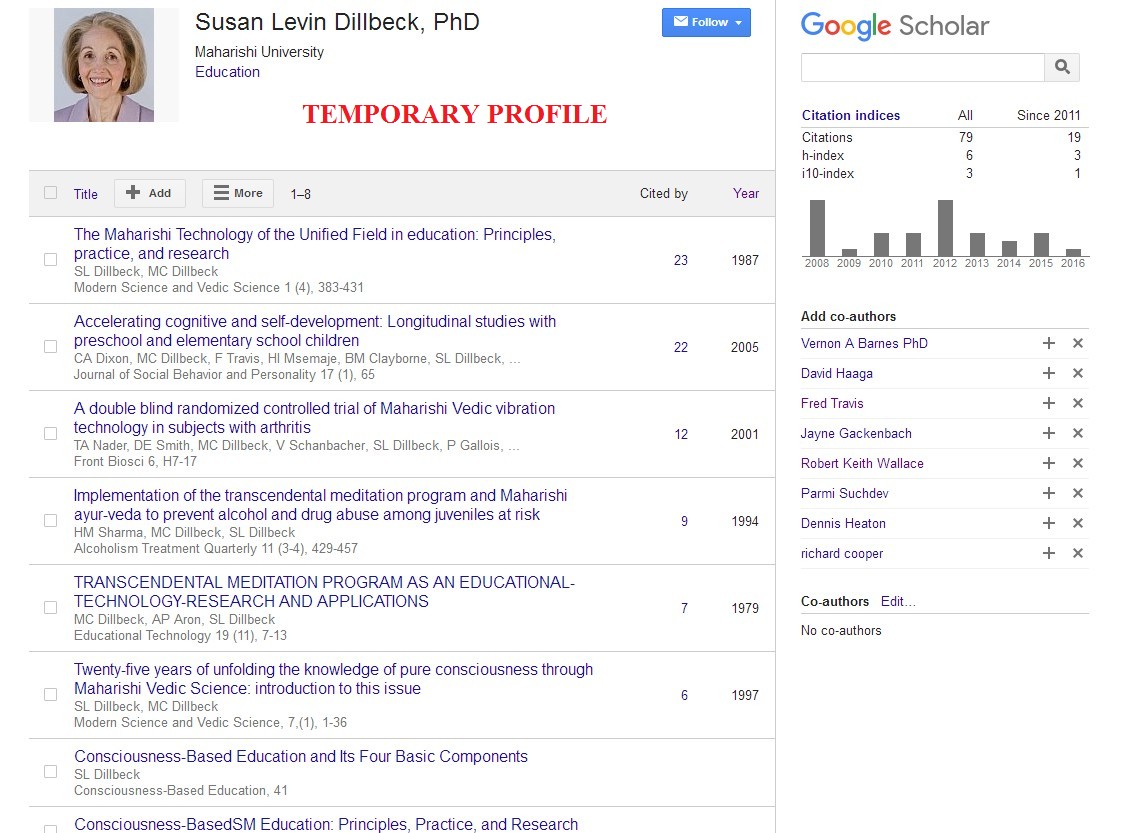Screen dimensions: 1143x833
Task: Dismiss Robert Keith Wallace suggestion
Action: pyautogui.click(x=1078, y=463)
